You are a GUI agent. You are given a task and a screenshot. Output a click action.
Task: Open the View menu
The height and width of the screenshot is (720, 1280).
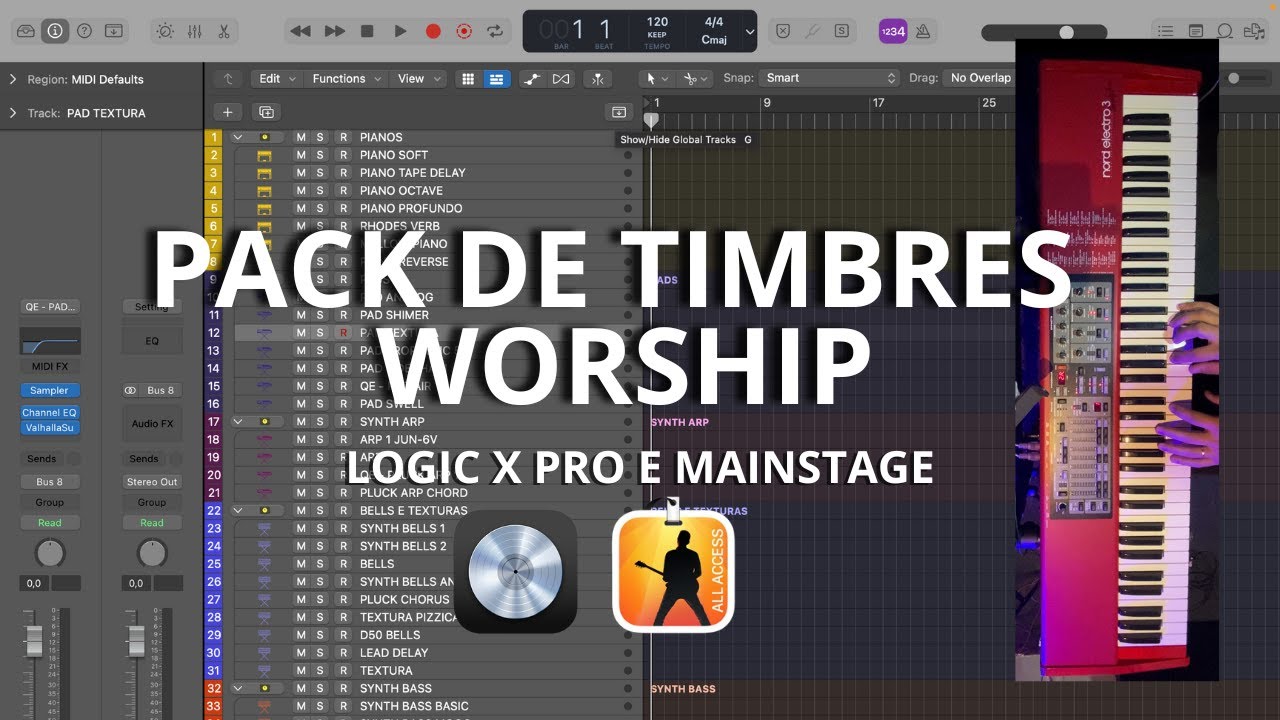pos(419,79)
